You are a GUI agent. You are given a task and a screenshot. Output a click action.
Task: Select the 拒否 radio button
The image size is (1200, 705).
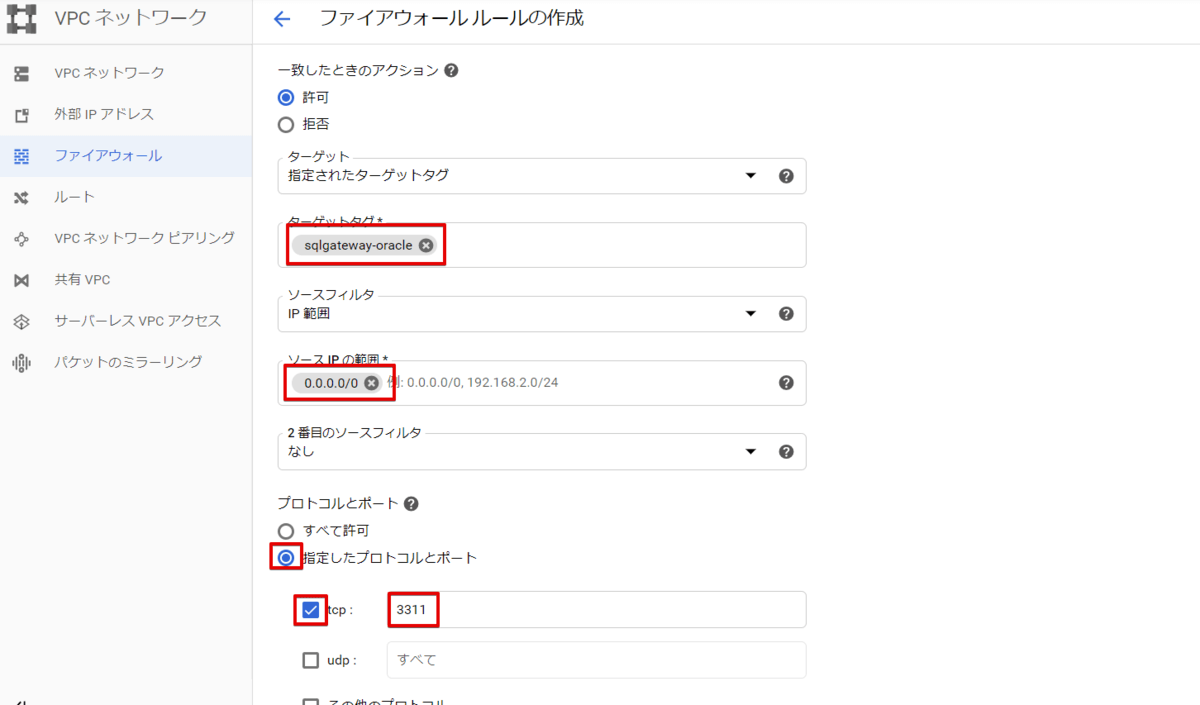coord(286,125)
